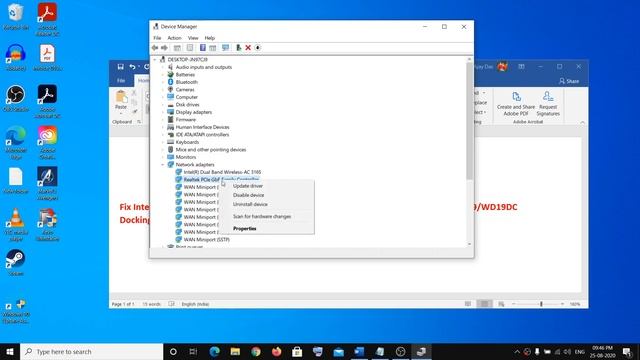
Task: Click the Device Manager vertical scrollbar thumb
Action: click(469, 120)
